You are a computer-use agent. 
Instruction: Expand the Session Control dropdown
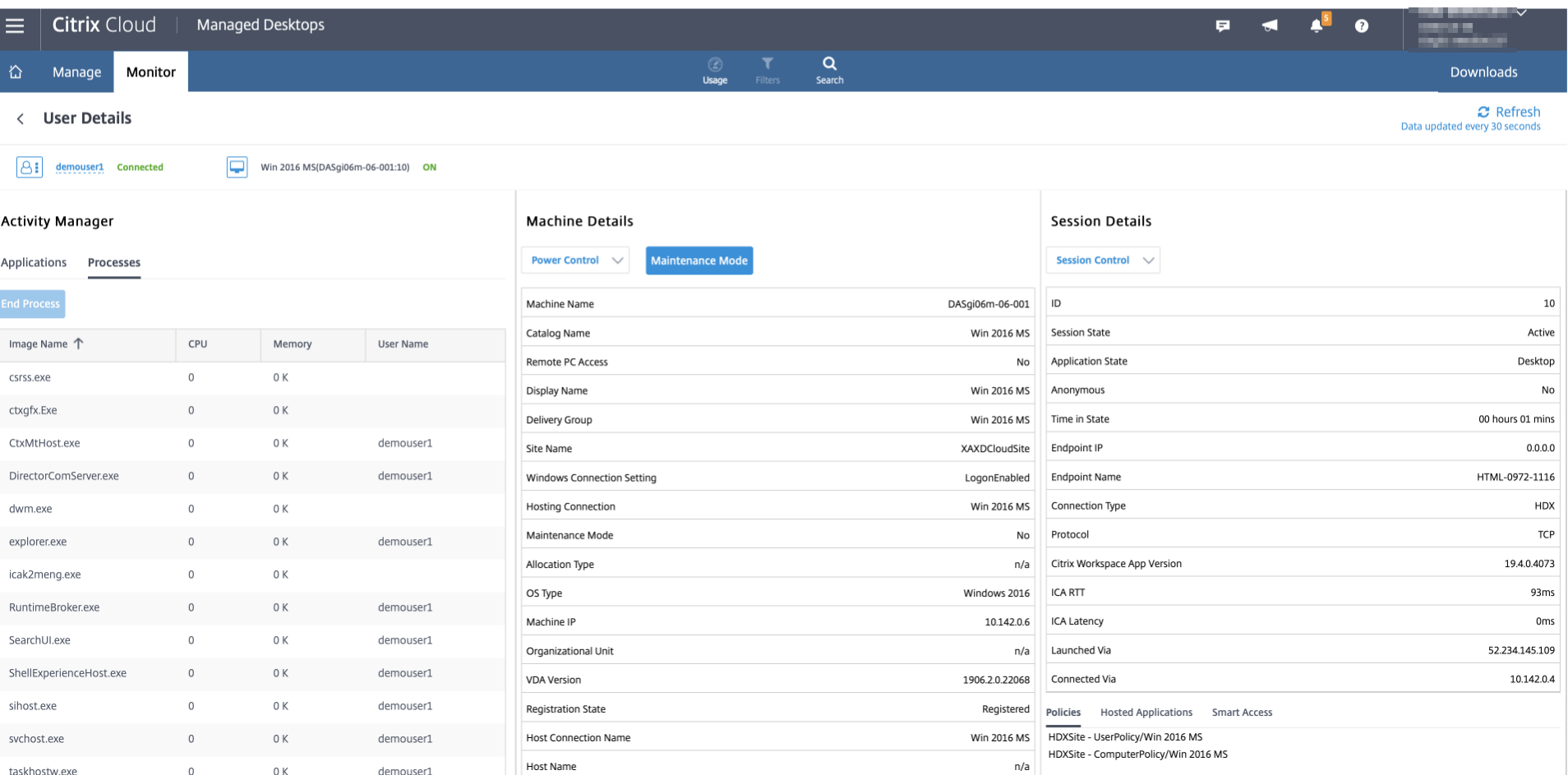click(1103, 261)
